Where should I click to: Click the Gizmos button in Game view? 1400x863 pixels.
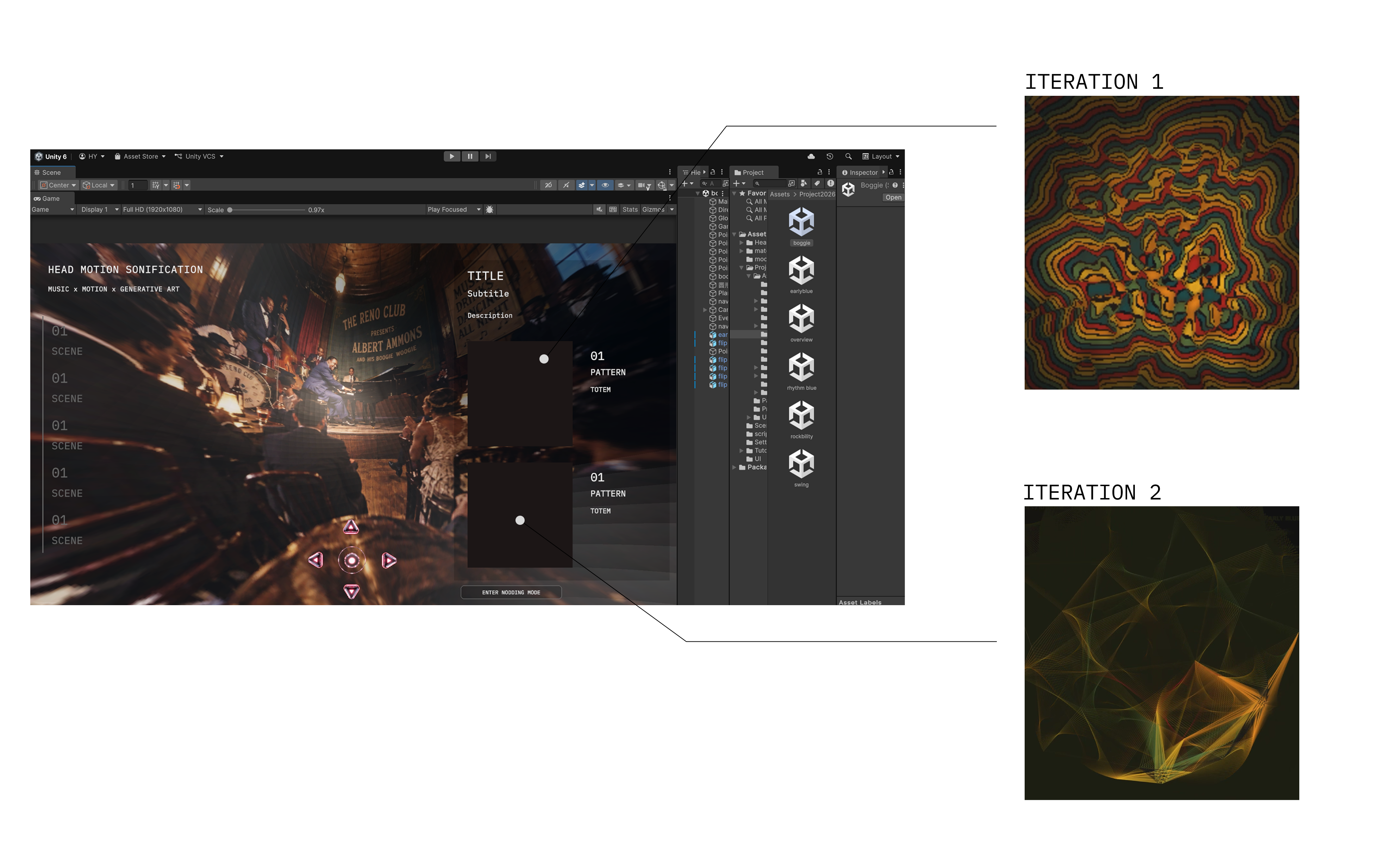653,210
